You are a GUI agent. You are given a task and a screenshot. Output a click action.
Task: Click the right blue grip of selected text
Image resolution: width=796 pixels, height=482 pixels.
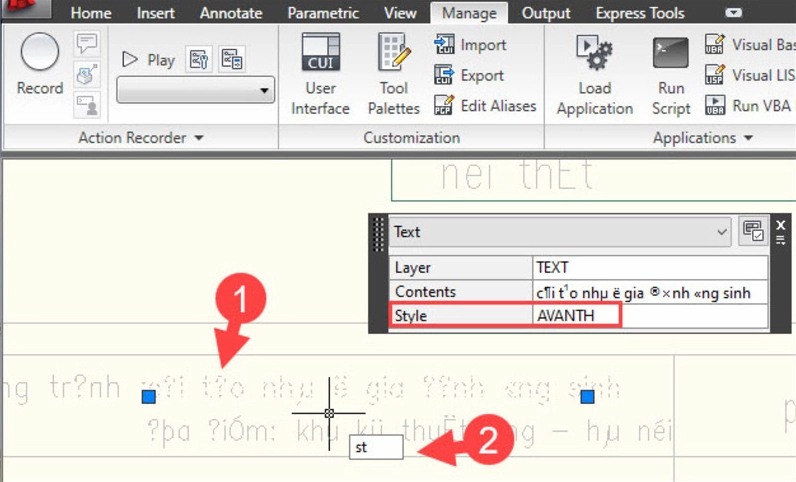587,397
